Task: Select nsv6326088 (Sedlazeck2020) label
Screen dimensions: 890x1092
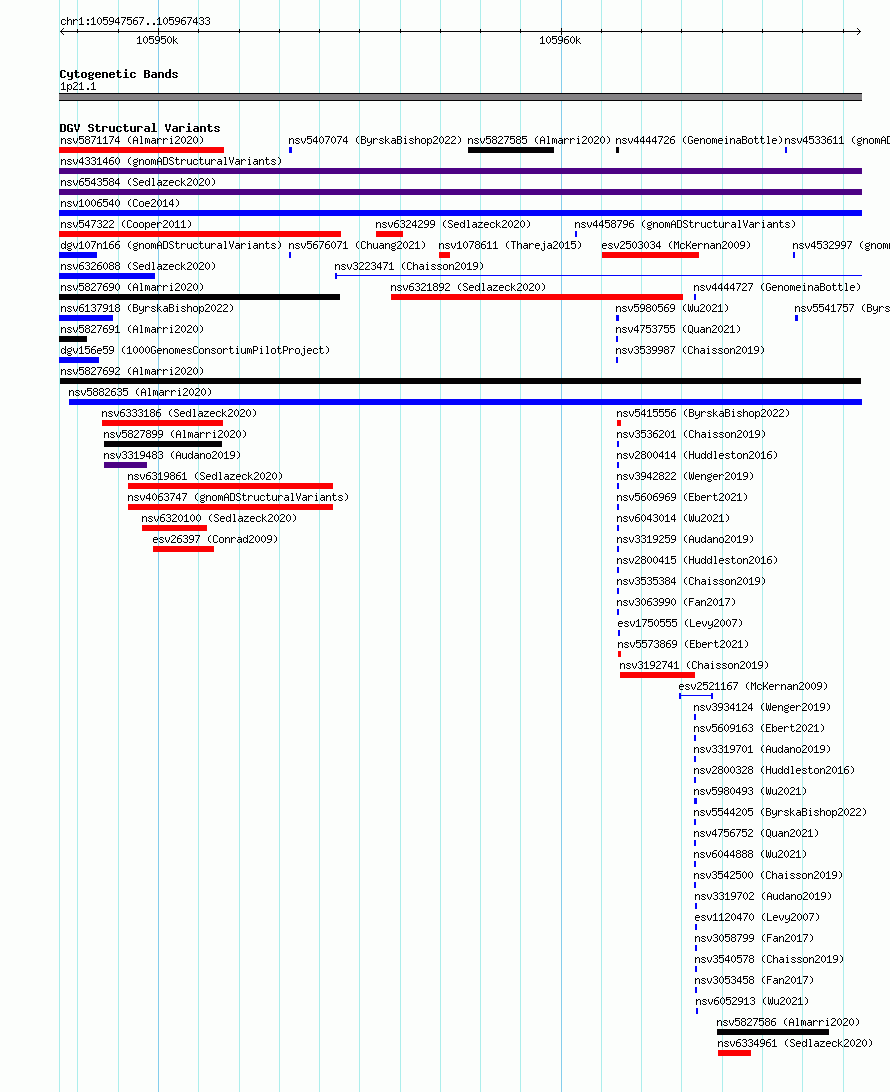Action: (x=138, y=266)
